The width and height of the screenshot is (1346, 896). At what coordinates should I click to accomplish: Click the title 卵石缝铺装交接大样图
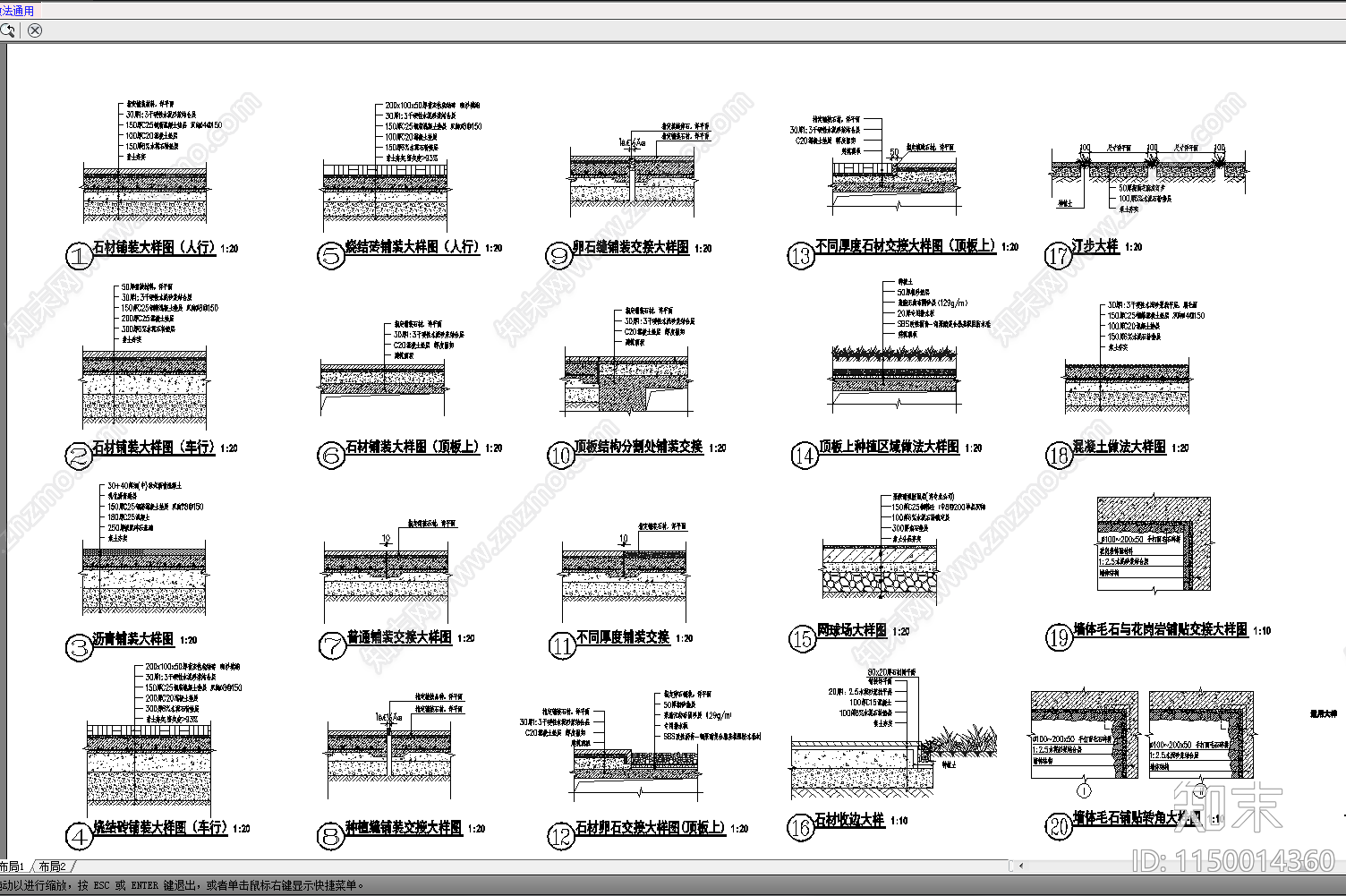click(x=632, y=247)
